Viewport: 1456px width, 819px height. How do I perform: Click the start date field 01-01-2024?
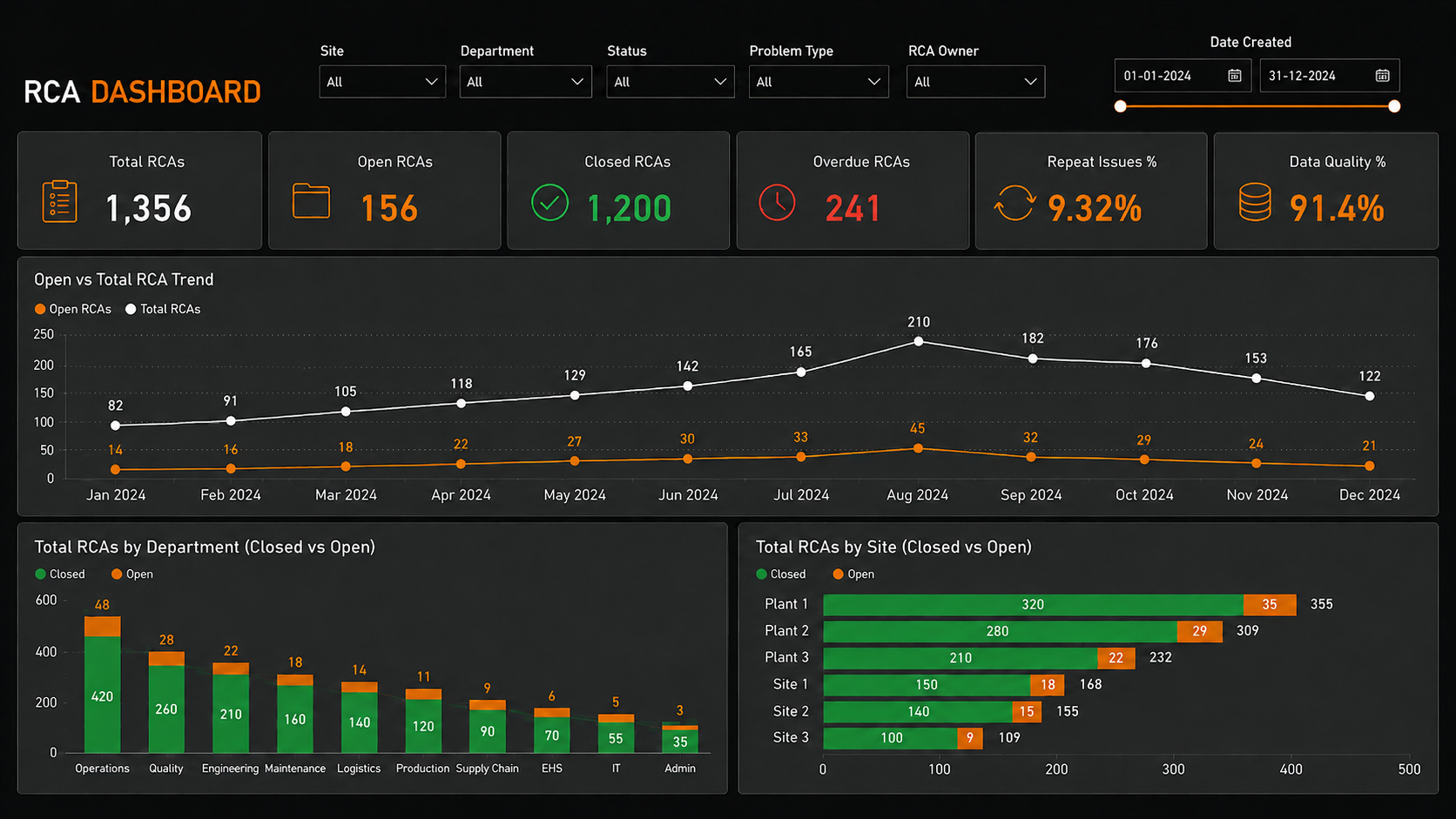pyautogui.click(x=1183, y=76)
